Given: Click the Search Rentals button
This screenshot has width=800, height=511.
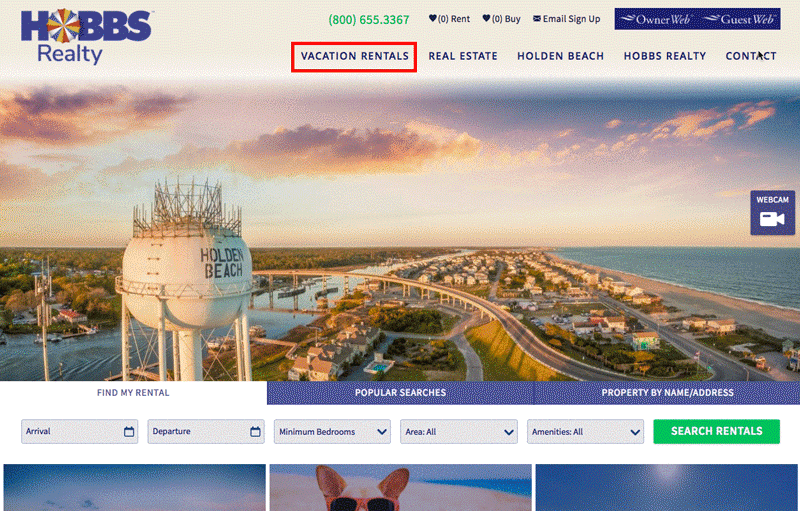Looking at the screenshot, I should 716,431.
